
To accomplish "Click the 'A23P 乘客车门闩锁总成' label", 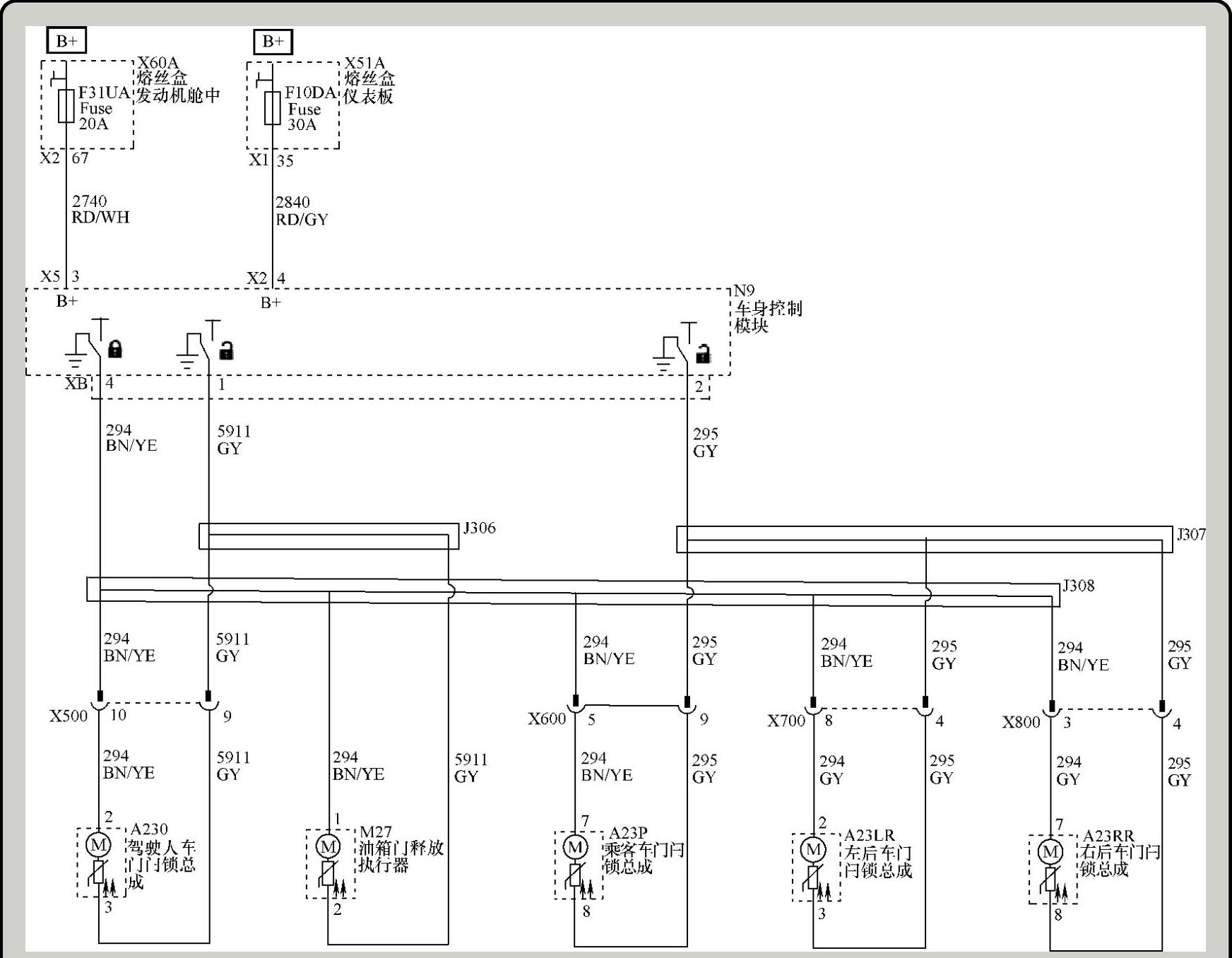I will 644,851.
